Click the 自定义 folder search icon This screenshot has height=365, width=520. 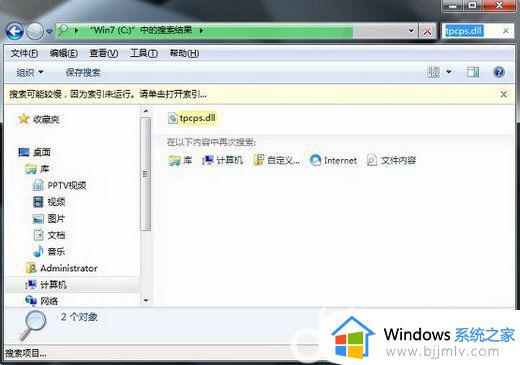click(x=259, y=160)
